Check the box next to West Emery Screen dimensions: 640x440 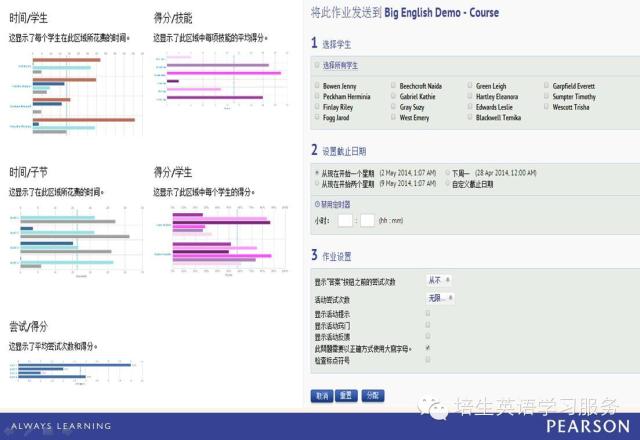[394, 117]
